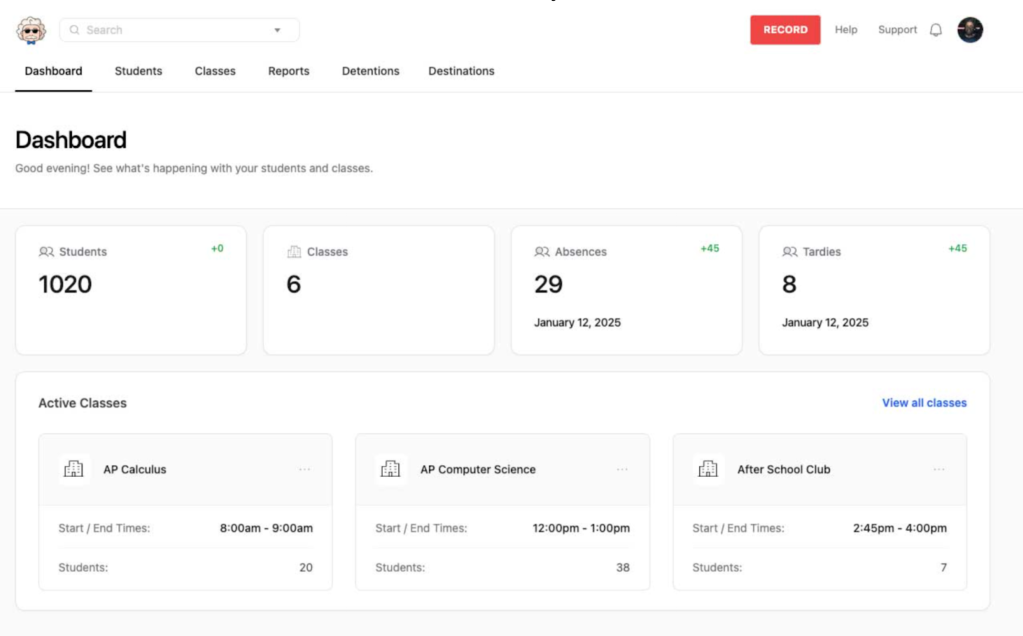Open the notifications bell
Viewport: 1023px width, 636px height.
pos(936,30)
